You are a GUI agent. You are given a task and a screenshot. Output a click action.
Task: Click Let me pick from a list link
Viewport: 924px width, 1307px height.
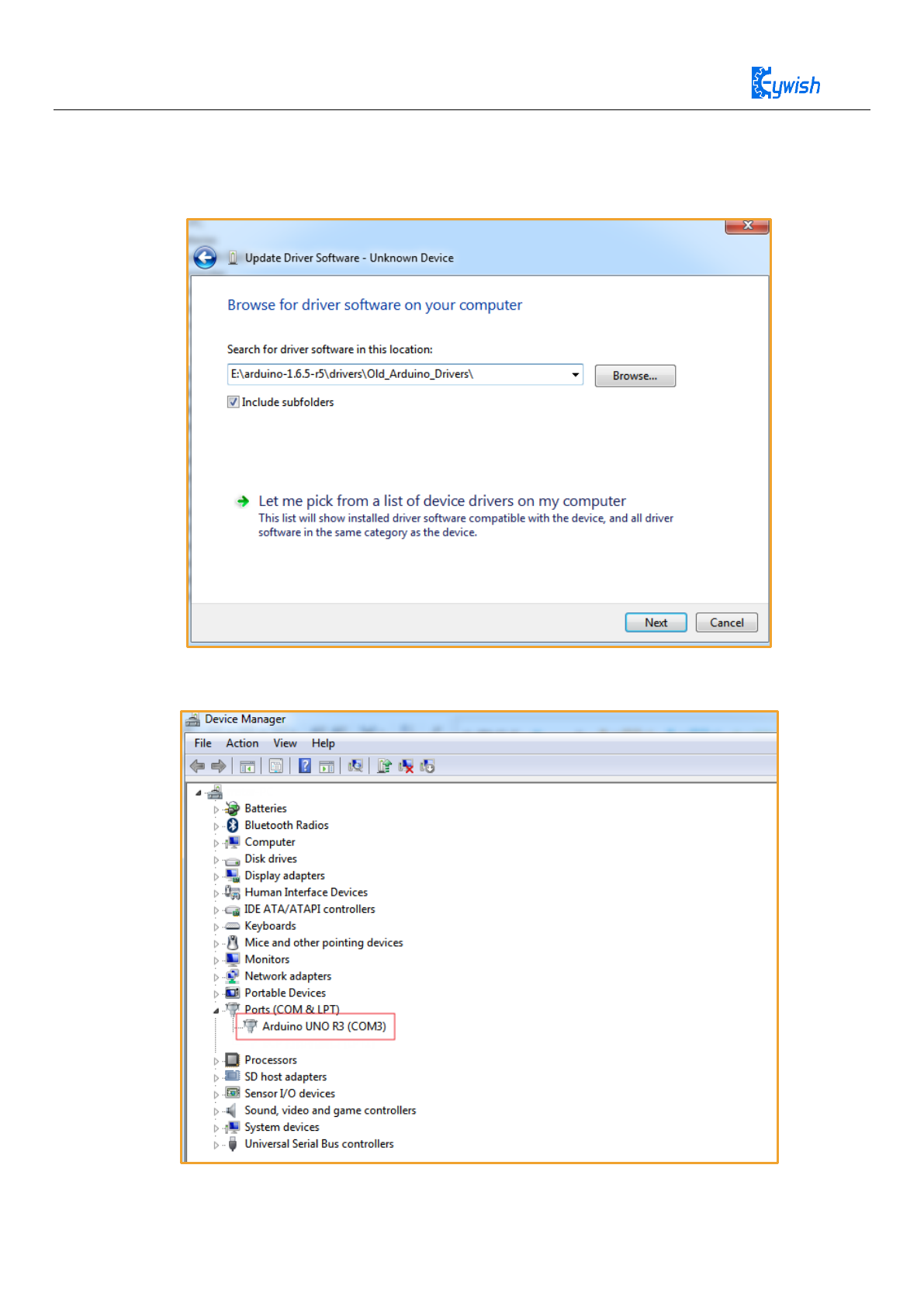[442, 501]
